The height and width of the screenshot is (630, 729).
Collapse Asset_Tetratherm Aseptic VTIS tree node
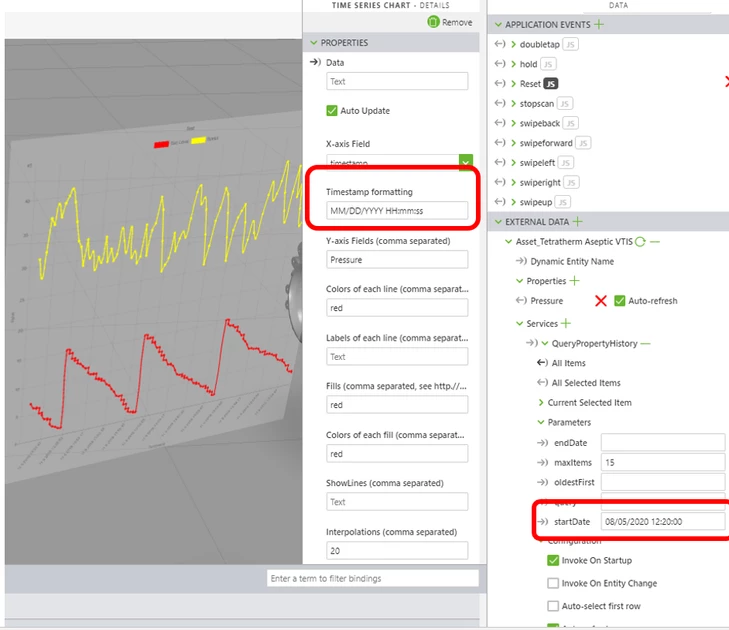tap(509, 241)
